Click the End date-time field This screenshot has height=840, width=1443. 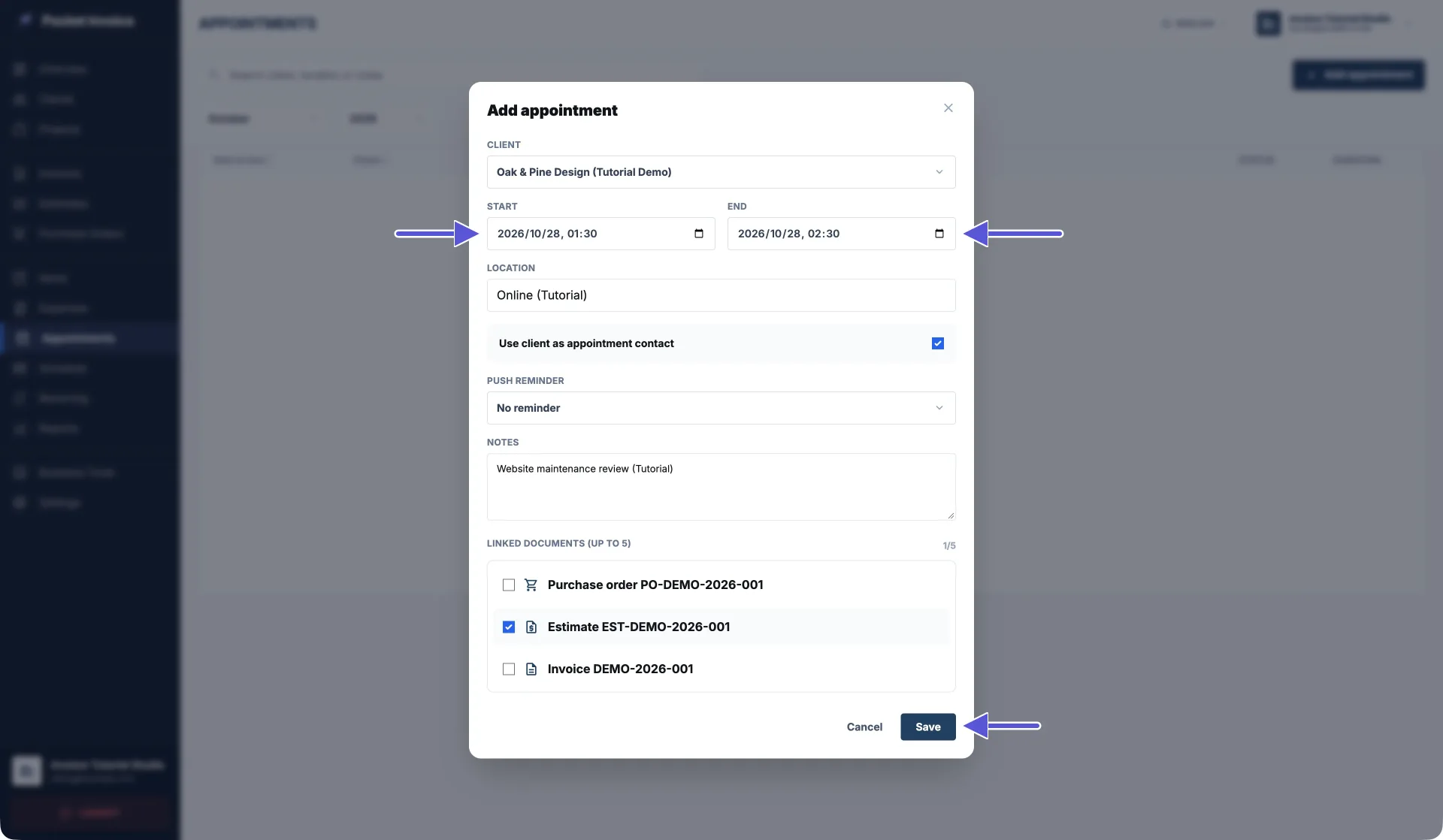pos(841,234)
